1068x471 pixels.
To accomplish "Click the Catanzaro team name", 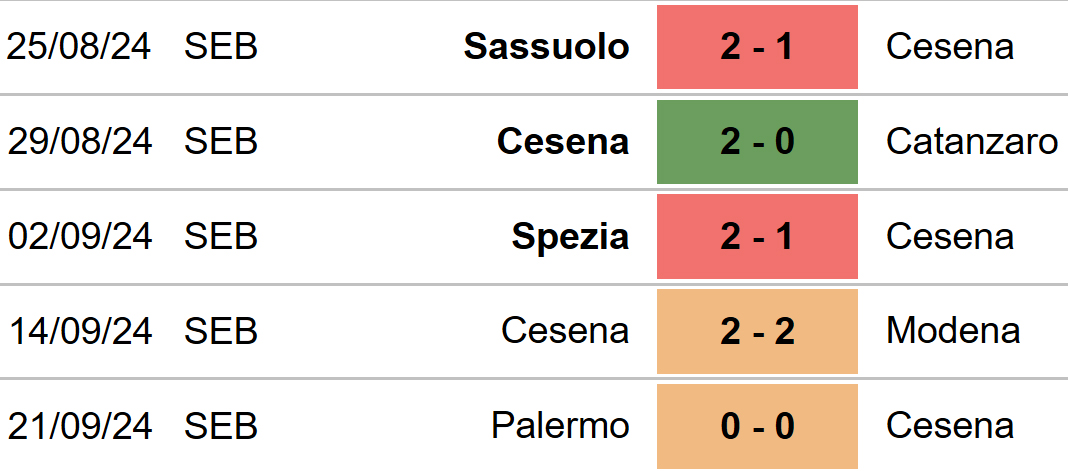I will pyautogui.click(x=972, y=142).
